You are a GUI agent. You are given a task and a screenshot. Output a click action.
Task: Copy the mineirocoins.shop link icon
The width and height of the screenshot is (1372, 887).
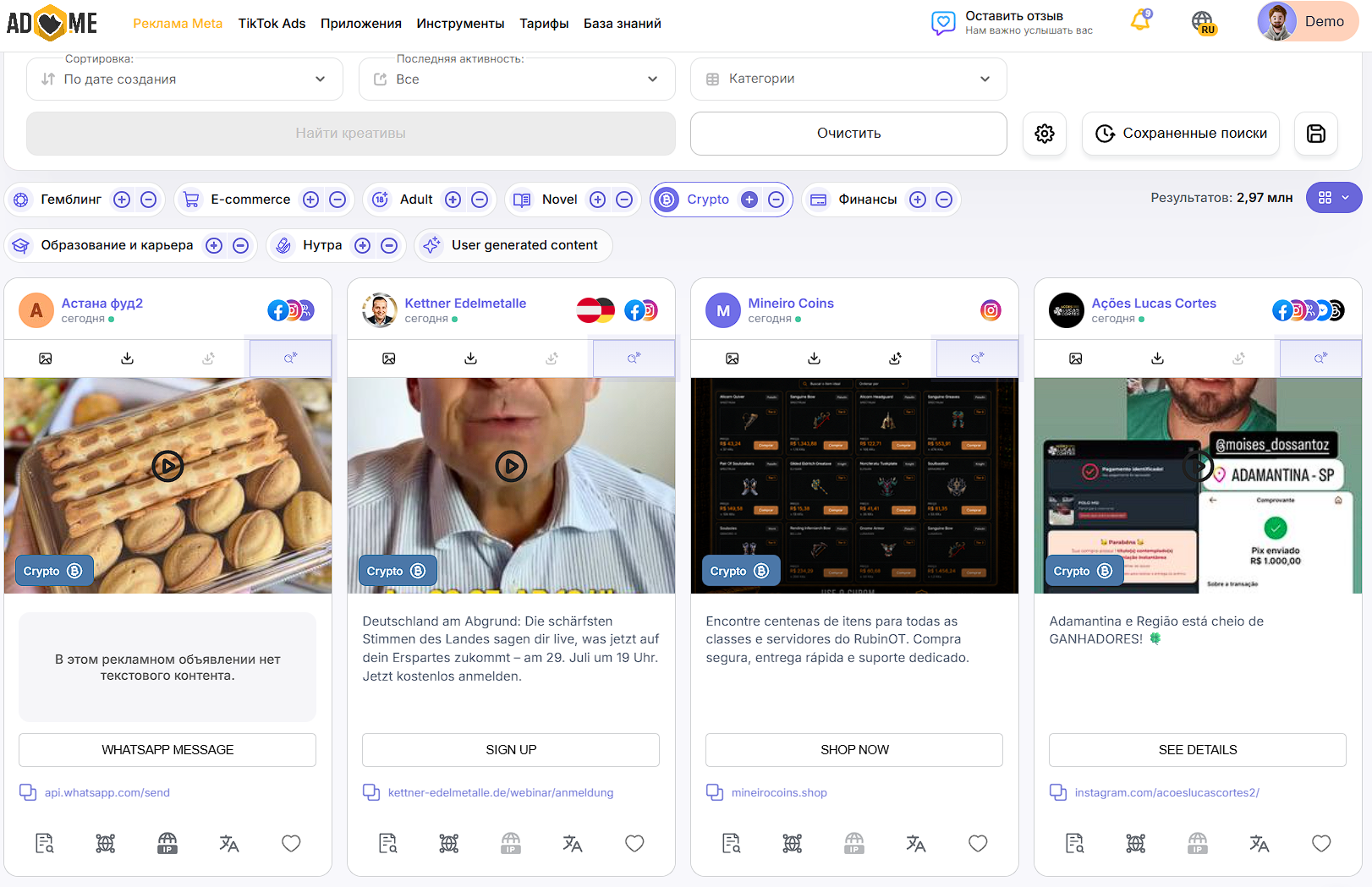coord(715,792)
